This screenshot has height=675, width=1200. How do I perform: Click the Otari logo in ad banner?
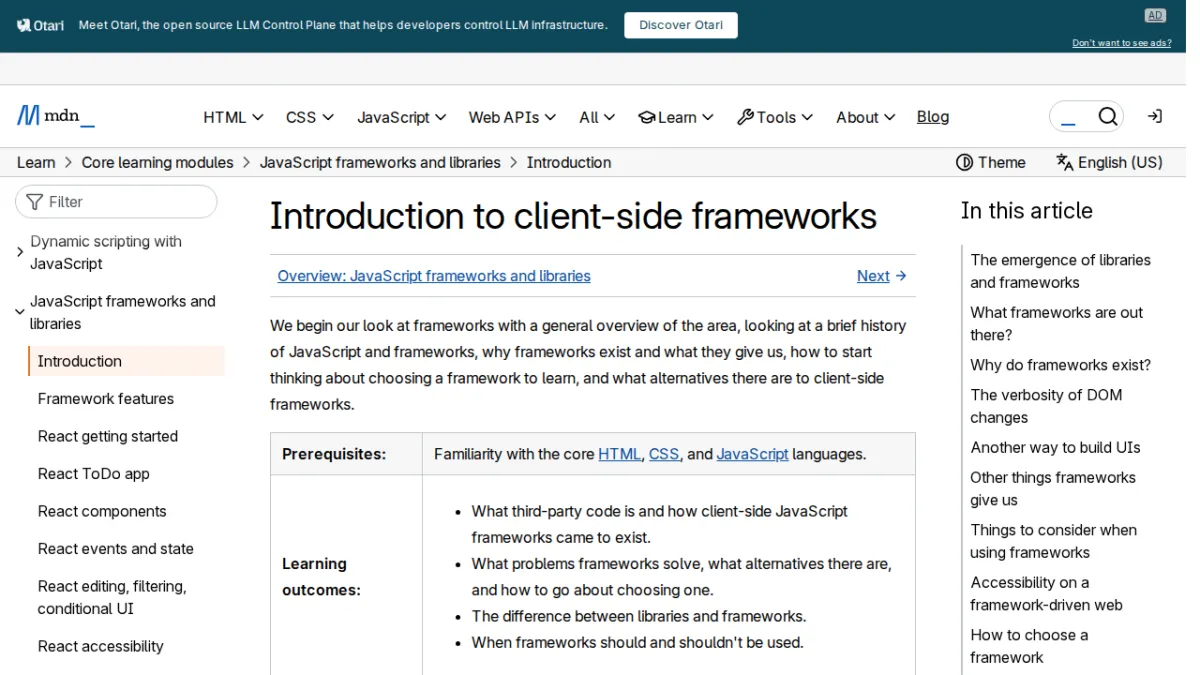tap(41, 25)
